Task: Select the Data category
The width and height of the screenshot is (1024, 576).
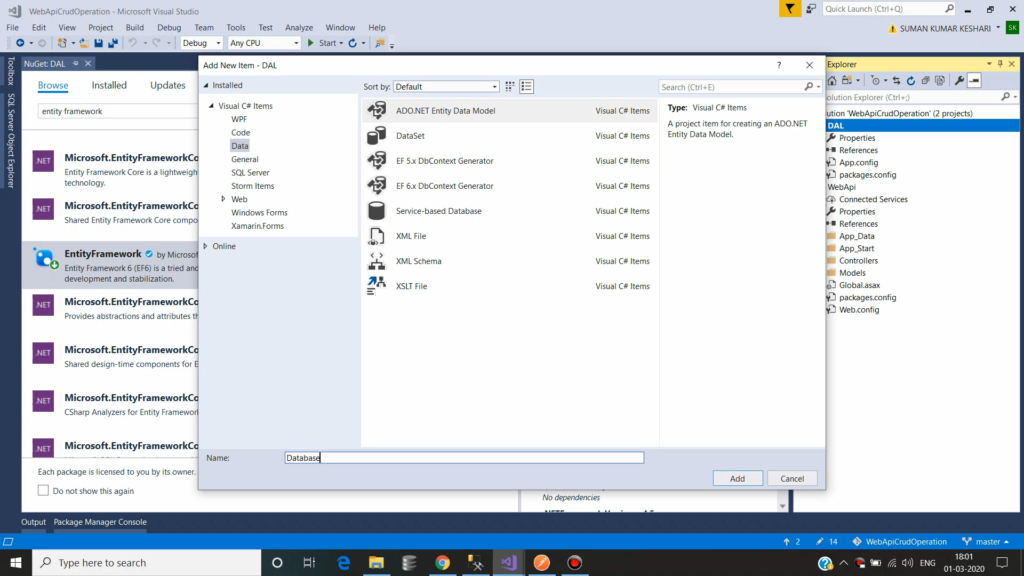Action: tap(240, 146)
